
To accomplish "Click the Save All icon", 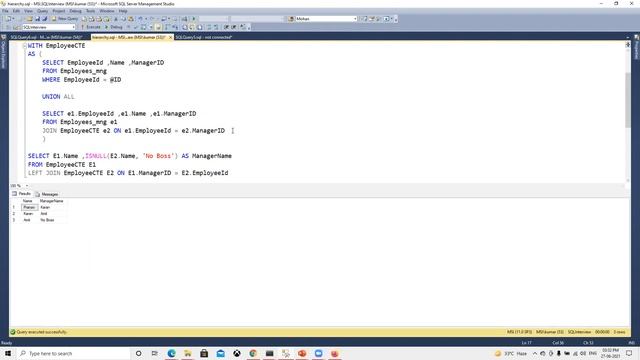I will (x=44, y=19).
